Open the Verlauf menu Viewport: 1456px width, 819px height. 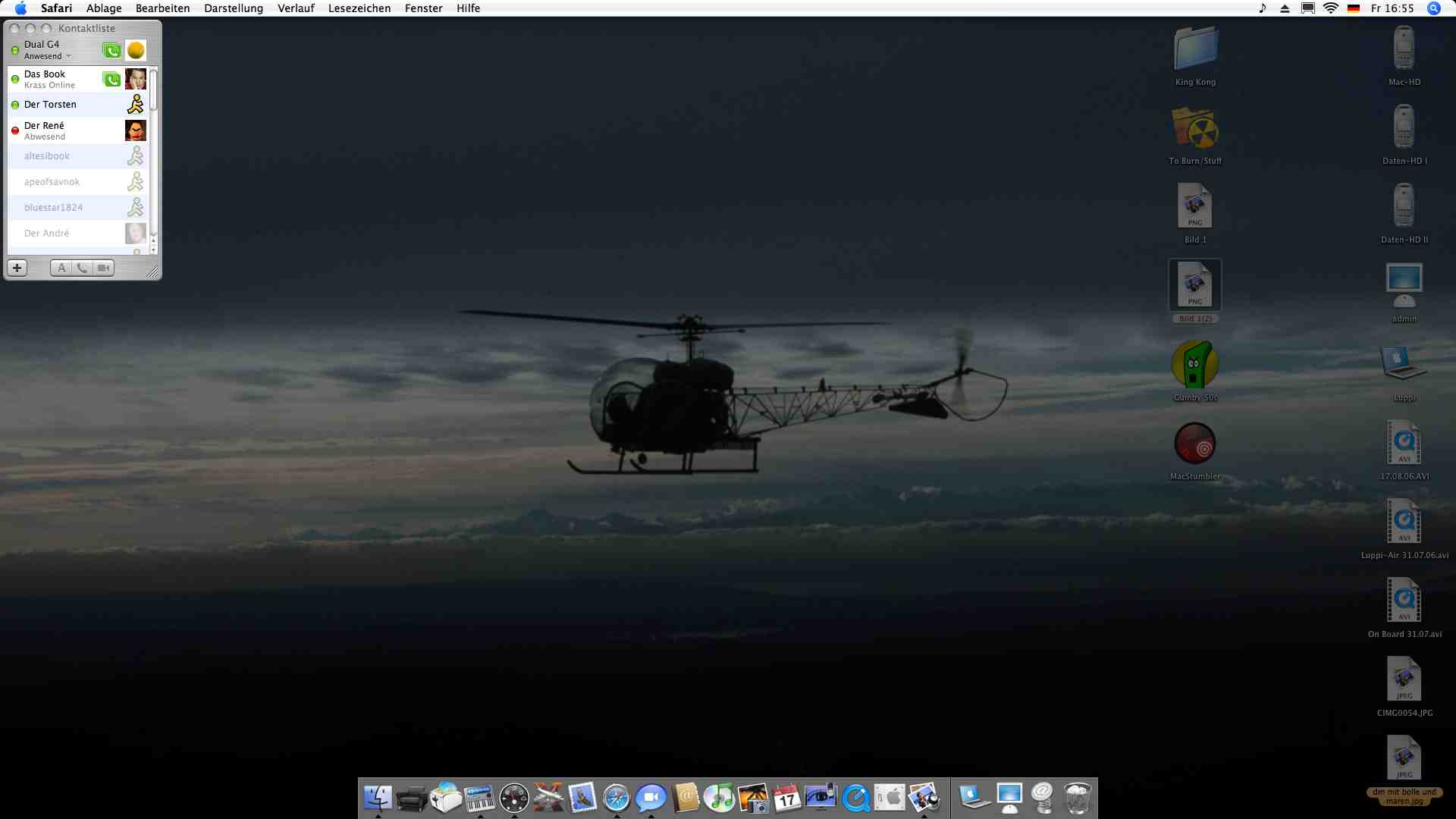pyautogui.click(x=296, y=8)
